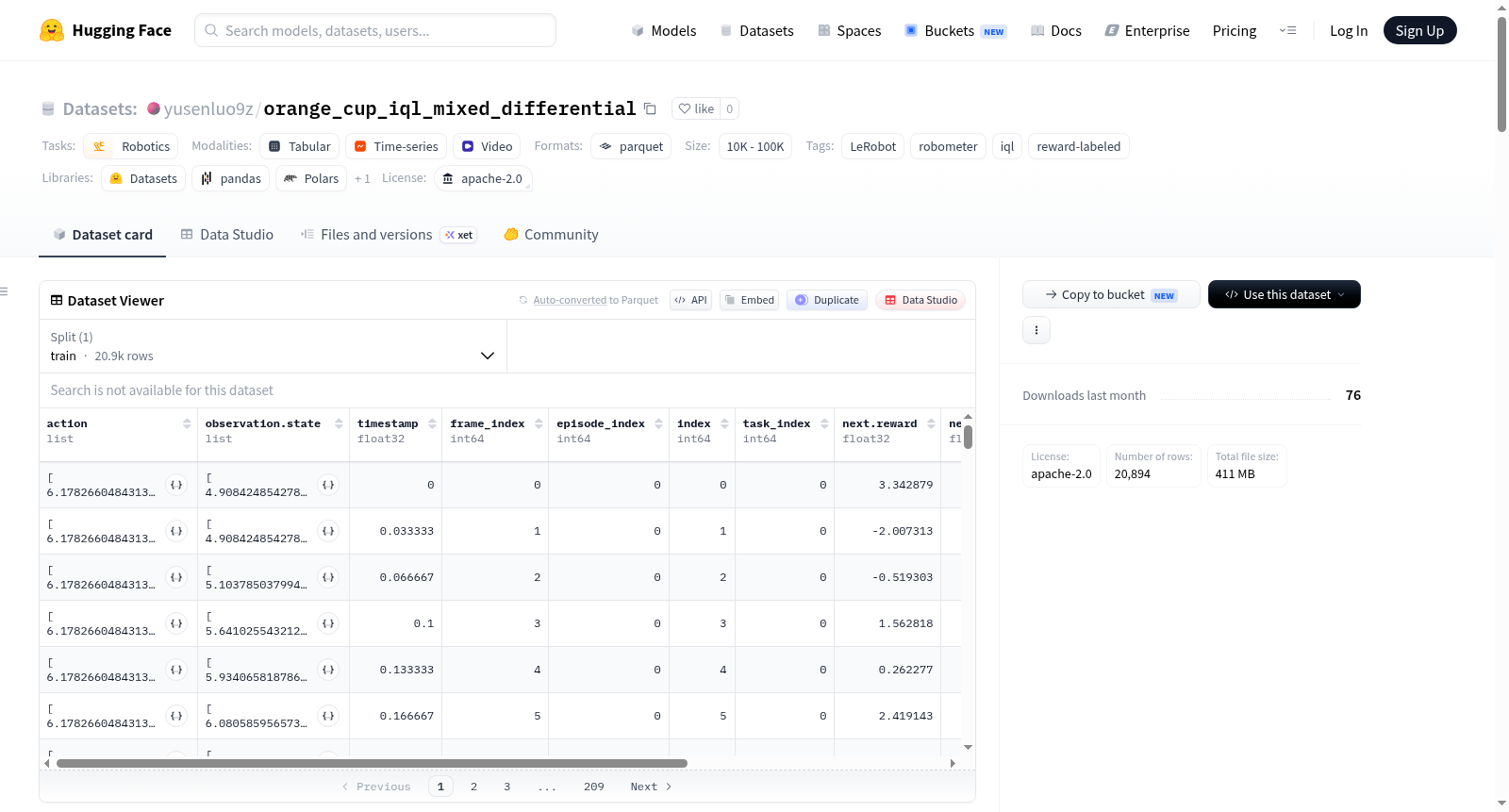Click the table horizontal scrollbar thumb
Image resolution: width=1509 pixels, height=812 pixels.
click(372, 763)
